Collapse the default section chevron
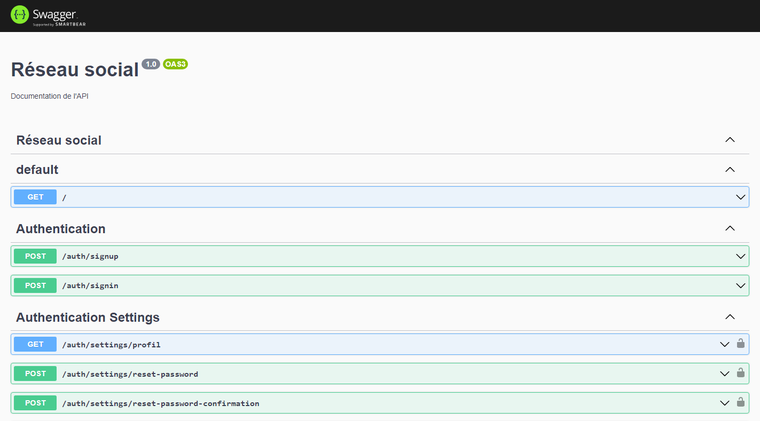 [x=730, y=170]
